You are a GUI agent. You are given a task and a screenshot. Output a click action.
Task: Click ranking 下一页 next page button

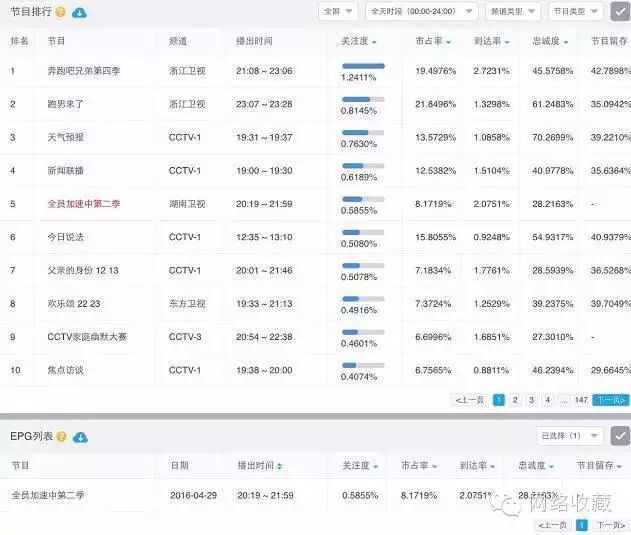point(611,400)
